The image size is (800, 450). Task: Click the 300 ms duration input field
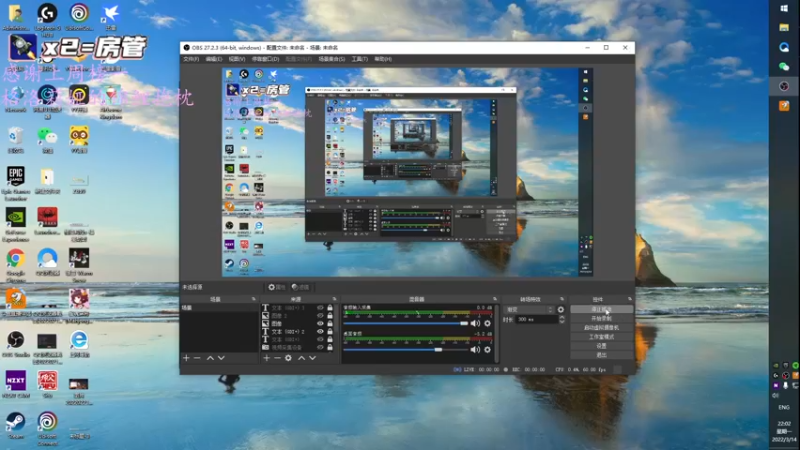coord(536,319)
